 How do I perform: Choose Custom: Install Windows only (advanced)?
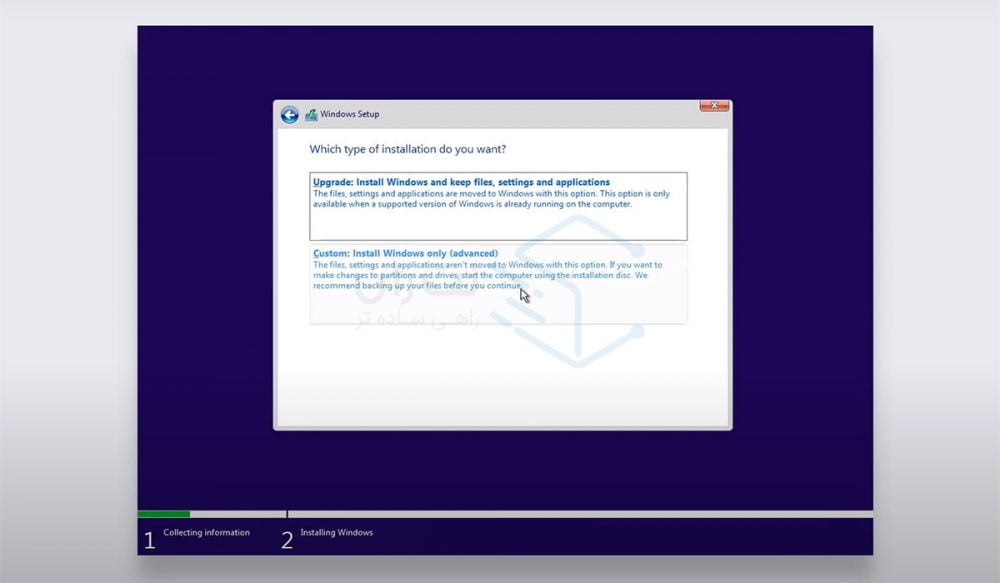point(405,254)
